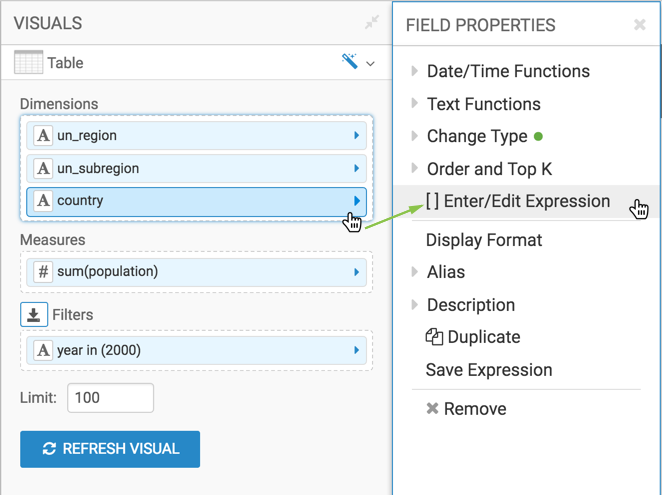662x495 pixels.
Task: Open un_subregion field properties arrow
Action: [x=357, y=168]
